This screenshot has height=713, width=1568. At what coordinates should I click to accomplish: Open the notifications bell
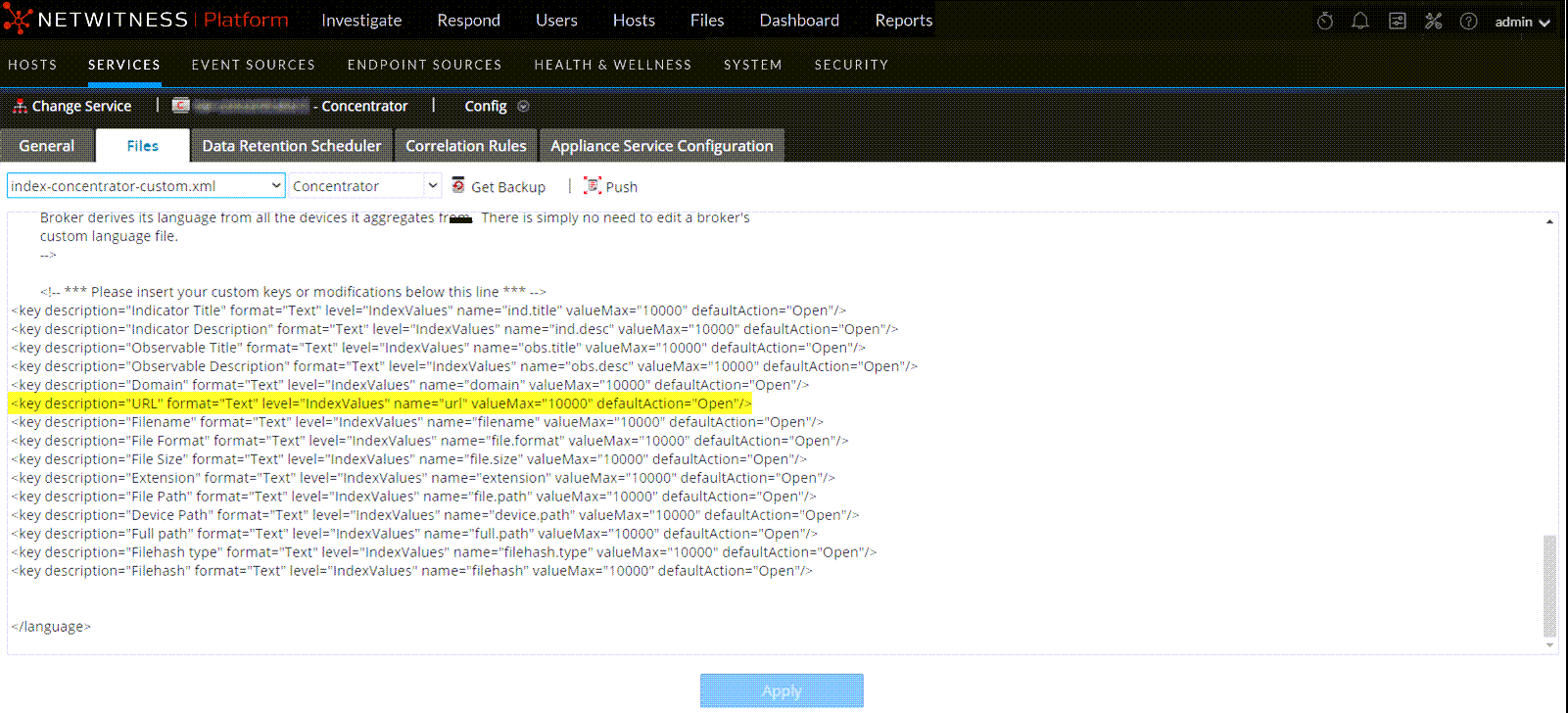pos(1360,22)
